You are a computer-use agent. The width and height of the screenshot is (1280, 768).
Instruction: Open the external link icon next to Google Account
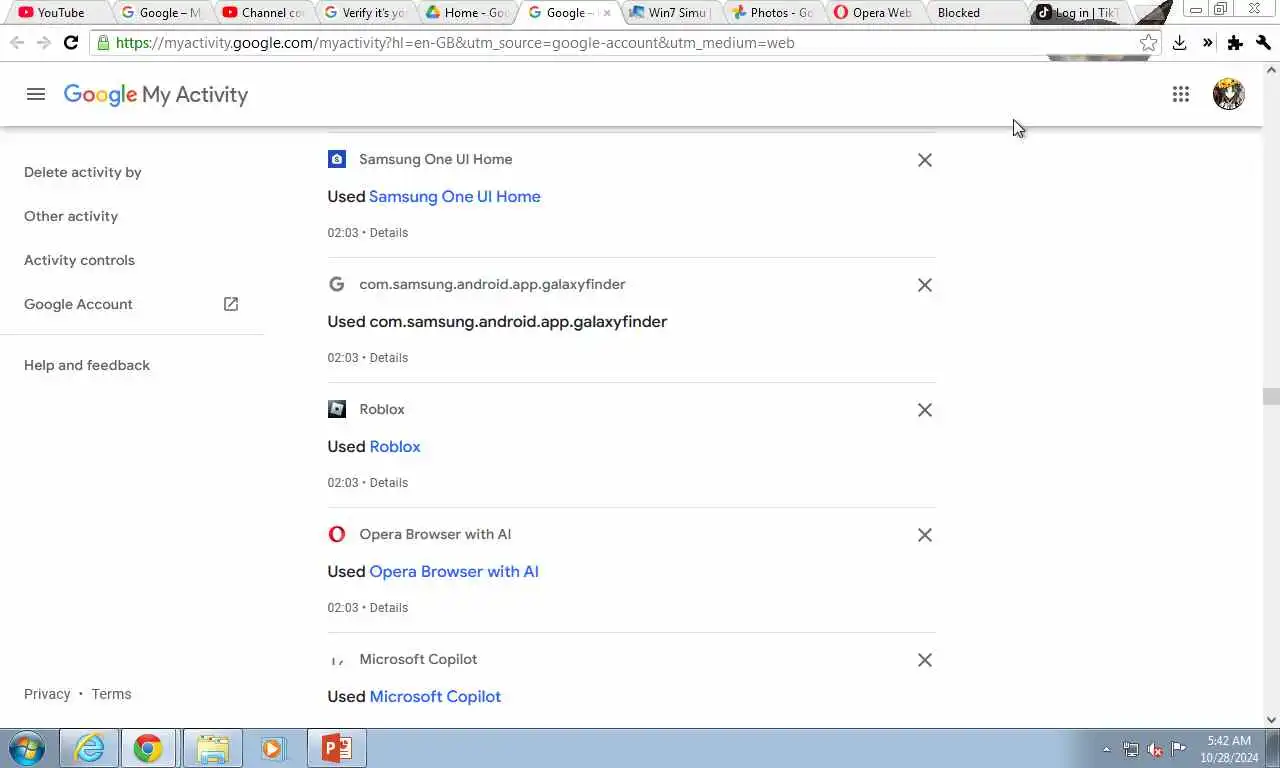pos(231,304)
